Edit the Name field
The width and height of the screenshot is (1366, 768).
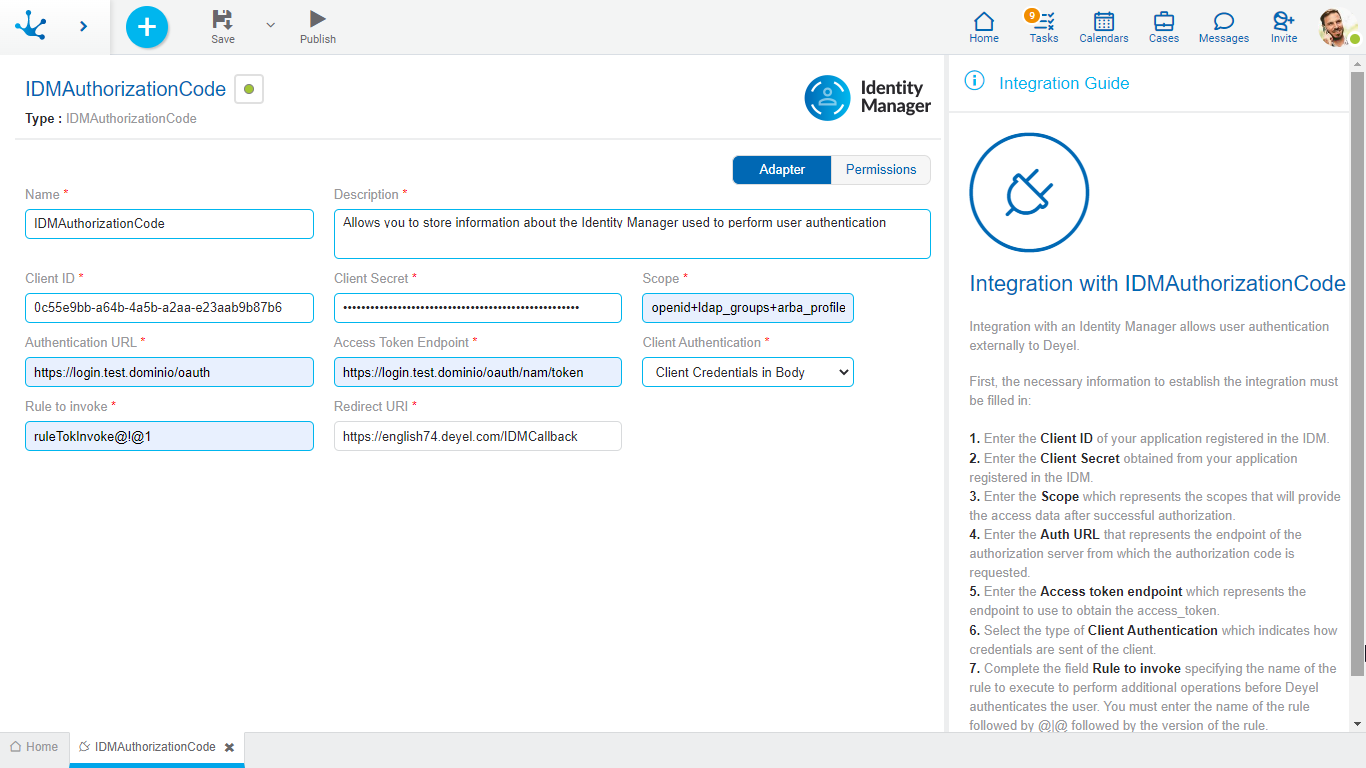click(x=169, y=224)
